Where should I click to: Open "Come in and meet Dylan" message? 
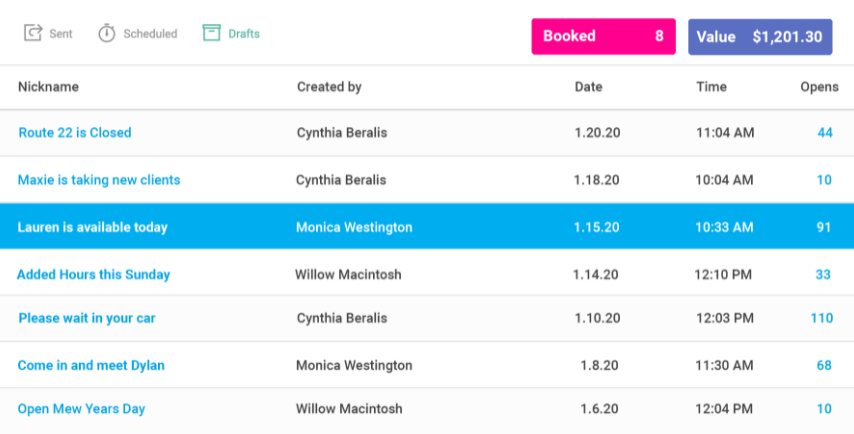(x=91, y=365)
